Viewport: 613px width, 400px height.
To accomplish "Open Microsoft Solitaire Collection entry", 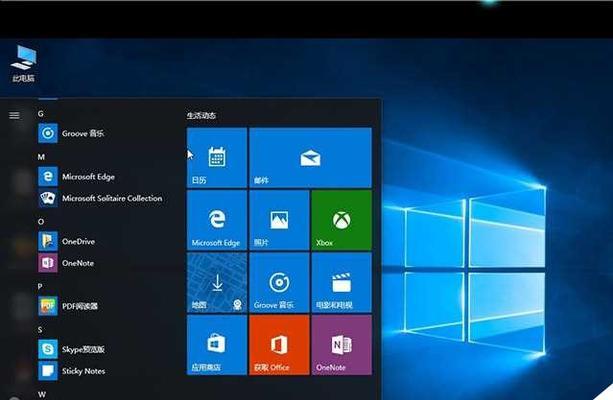I will (x=112, y=198).
